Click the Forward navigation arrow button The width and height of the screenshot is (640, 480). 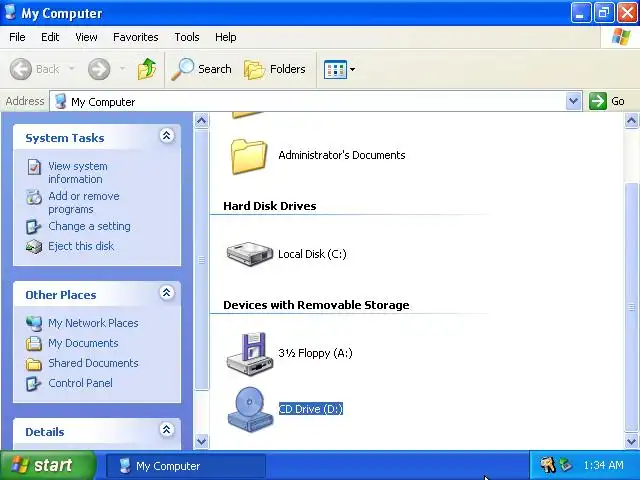(99, 69)
